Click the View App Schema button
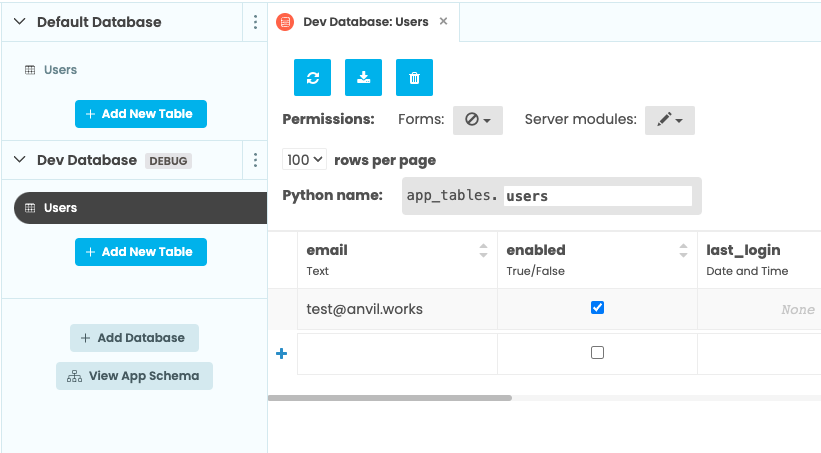 point(134,376)
